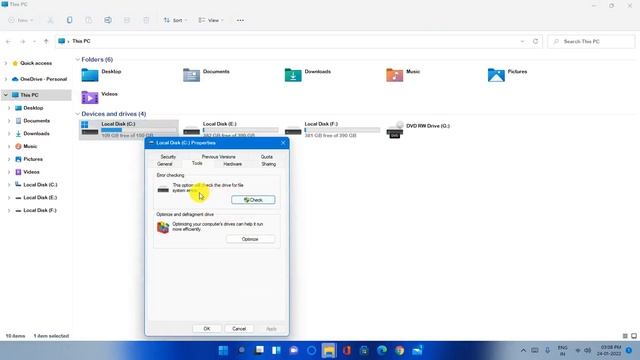This screenshot has height=360, width=640.
Task: Open the Music folder icon in Folders
Action: click(395, 75)
